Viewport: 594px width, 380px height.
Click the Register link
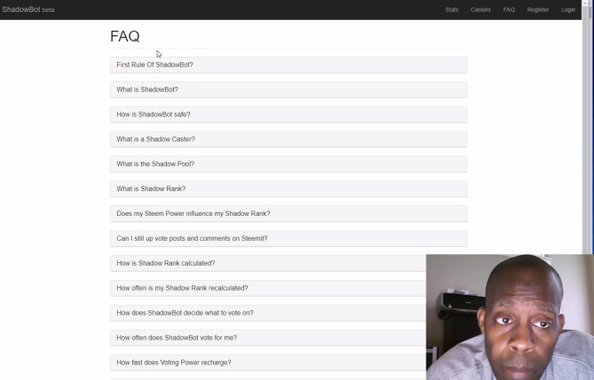[x=538, y=10]
